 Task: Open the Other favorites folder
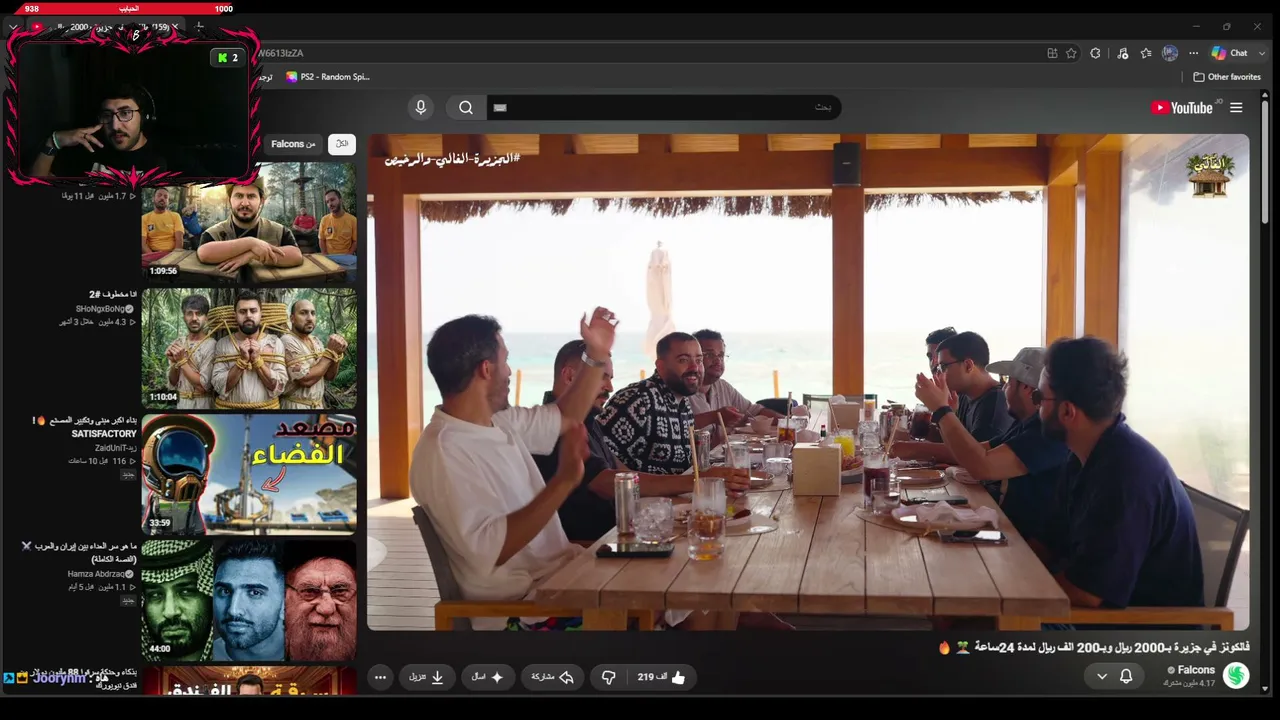coord(1227,77)
